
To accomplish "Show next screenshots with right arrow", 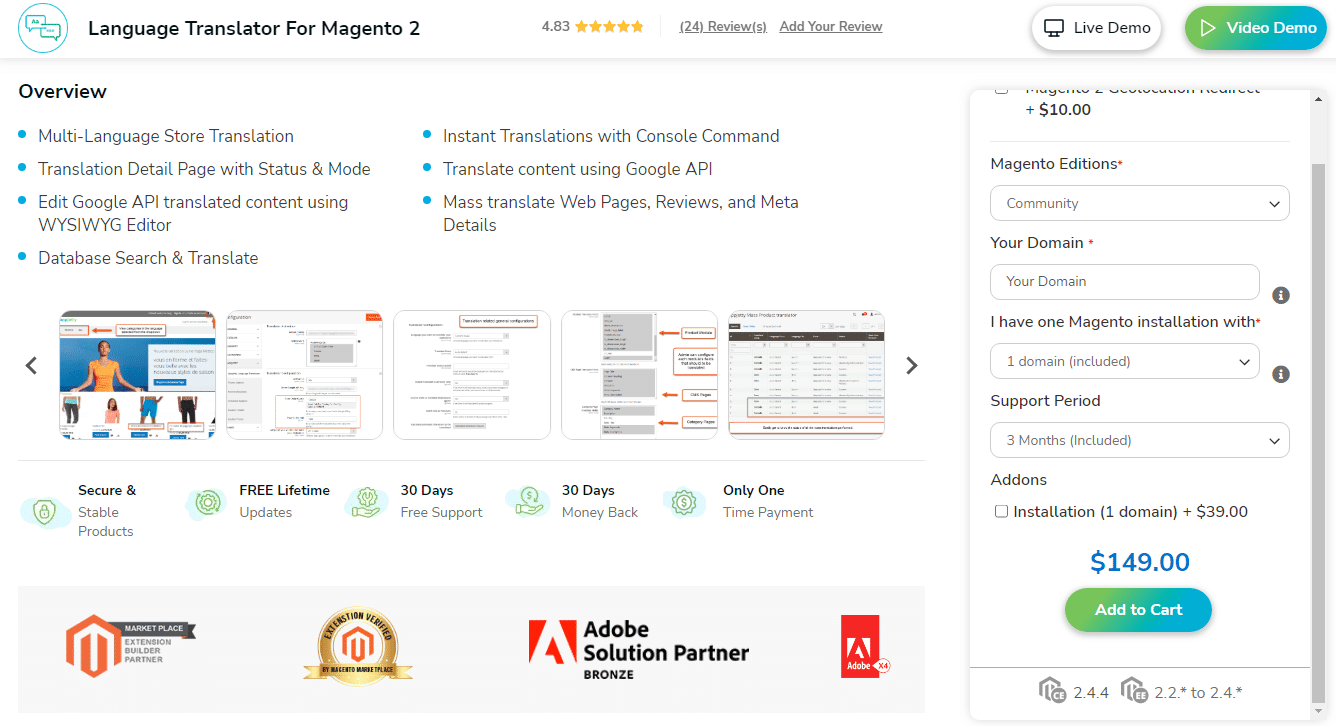I will [911, 365].
